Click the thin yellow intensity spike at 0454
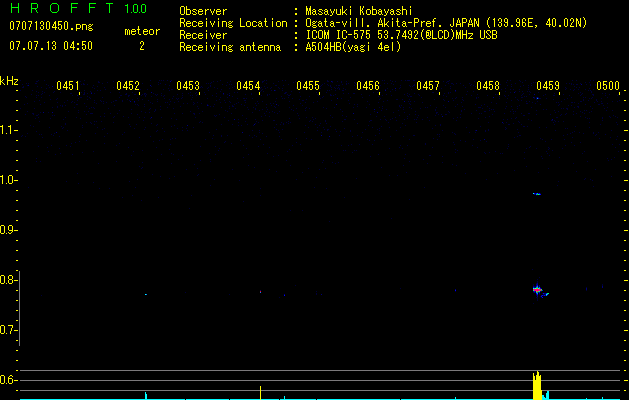629x400 pixels. tap(260, 392)
